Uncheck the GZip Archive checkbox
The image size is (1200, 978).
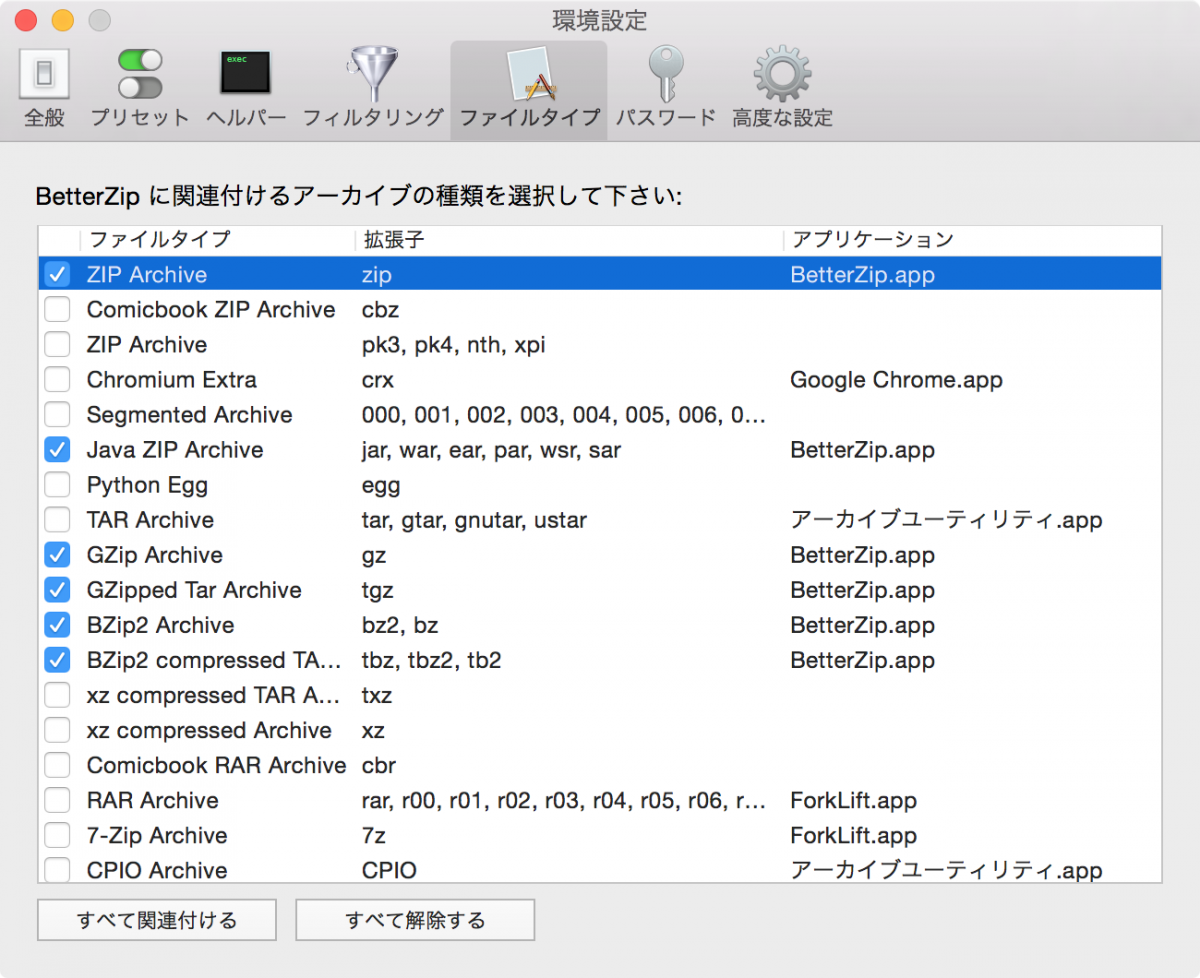tap(57, 555)
